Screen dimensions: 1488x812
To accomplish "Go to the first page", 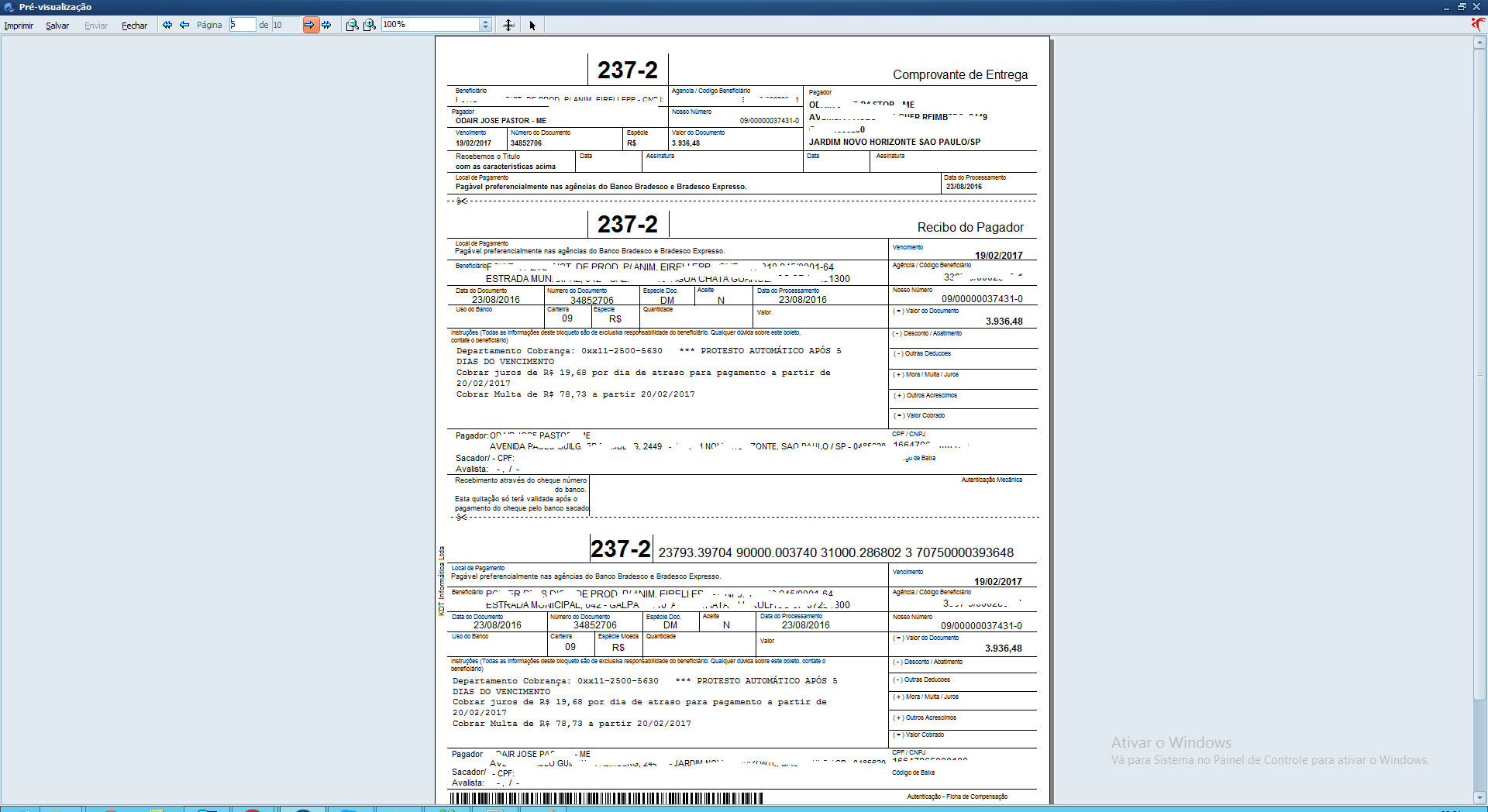I will pos(167,25).
